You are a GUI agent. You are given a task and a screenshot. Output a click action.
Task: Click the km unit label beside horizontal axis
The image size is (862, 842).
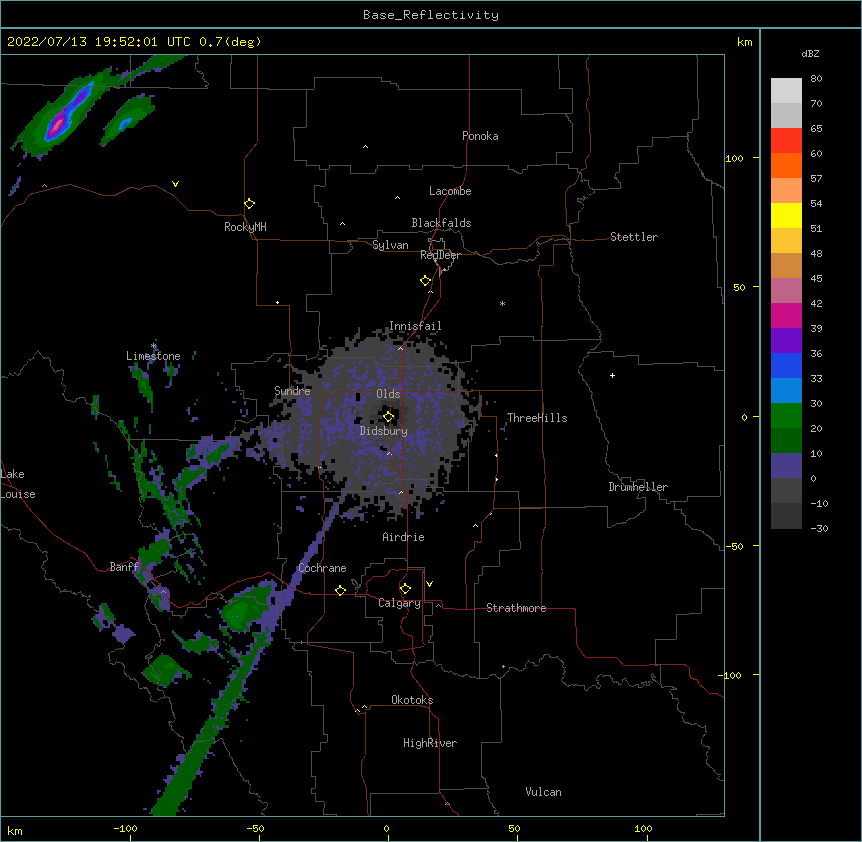click(15, 830)
